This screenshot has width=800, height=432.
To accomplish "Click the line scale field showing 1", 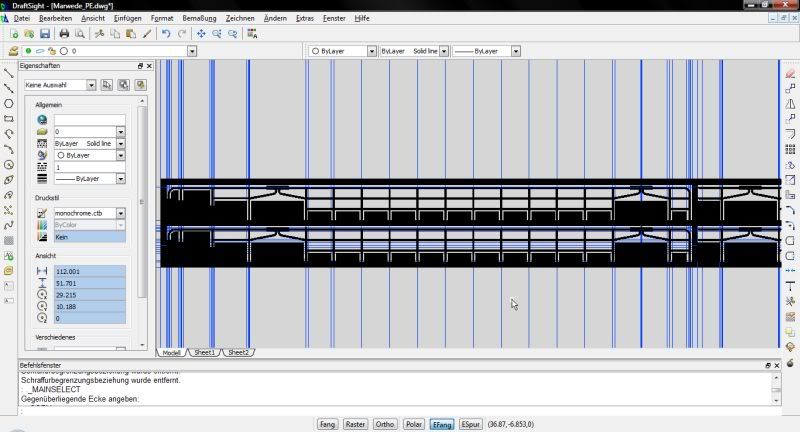I will click(x=89, y=167).
